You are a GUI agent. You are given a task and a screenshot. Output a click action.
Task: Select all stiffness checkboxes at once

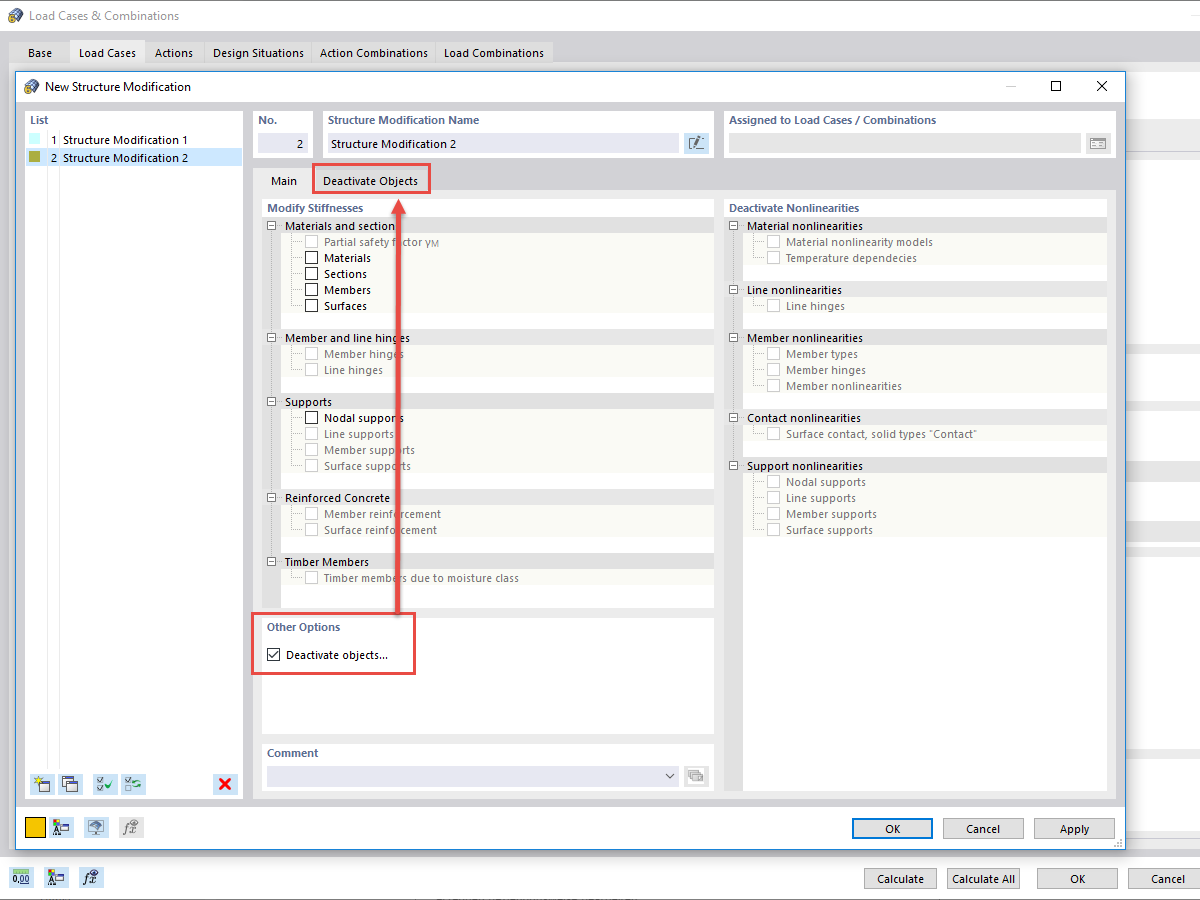(x=104, y=784)
